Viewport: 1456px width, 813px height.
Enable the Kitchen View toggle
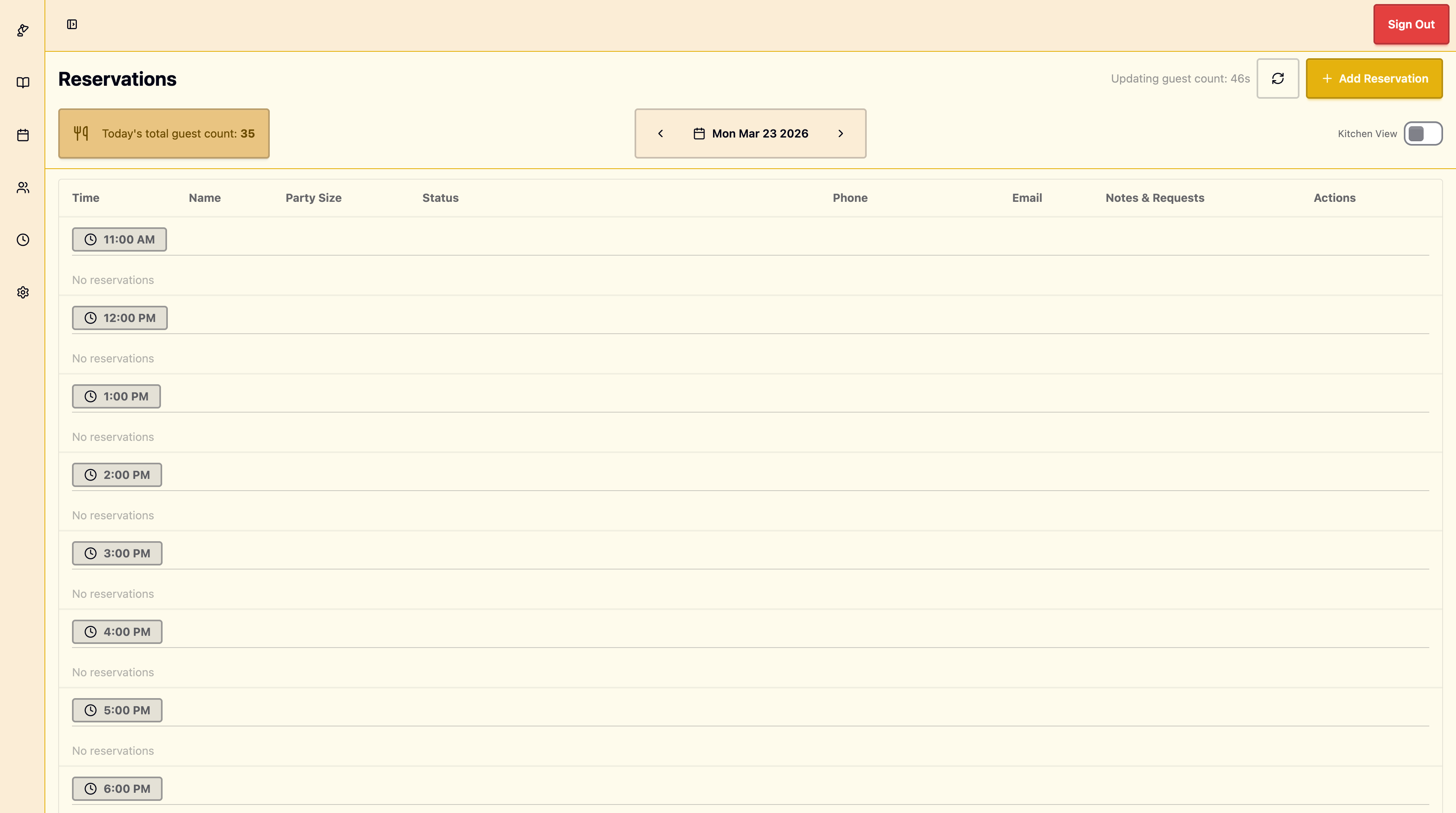coord(1423,133)
